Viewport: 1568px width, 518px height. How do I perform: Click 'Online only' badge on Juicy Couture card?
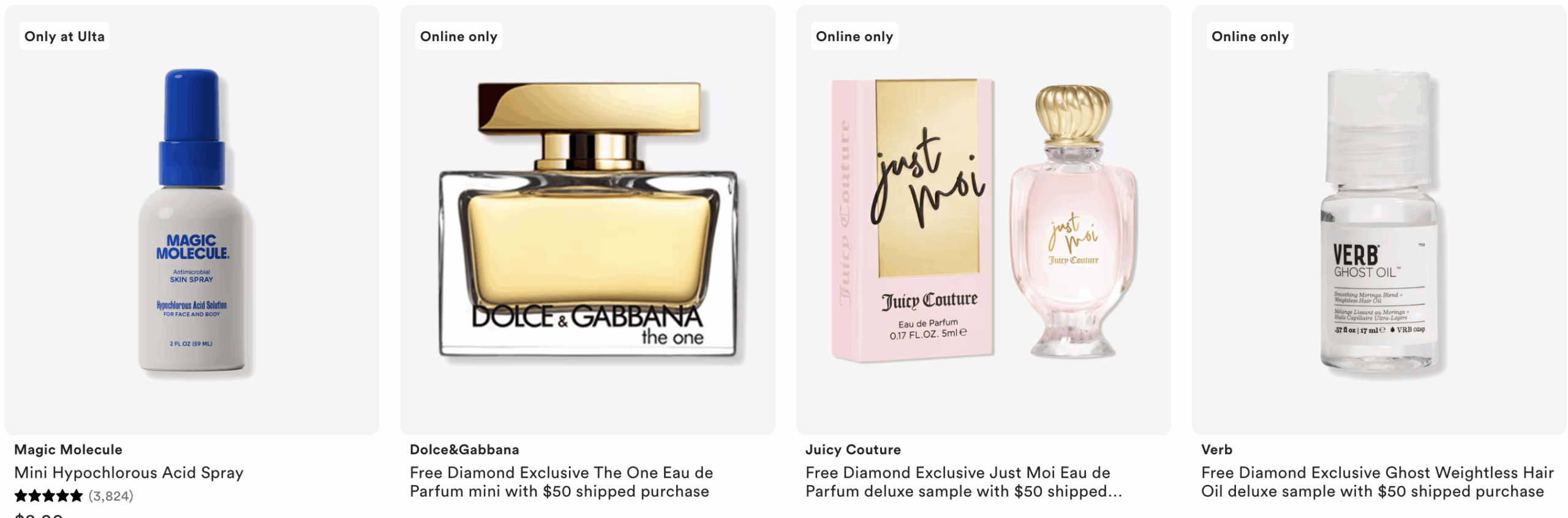pyautogui.click(x=854, y=36)
